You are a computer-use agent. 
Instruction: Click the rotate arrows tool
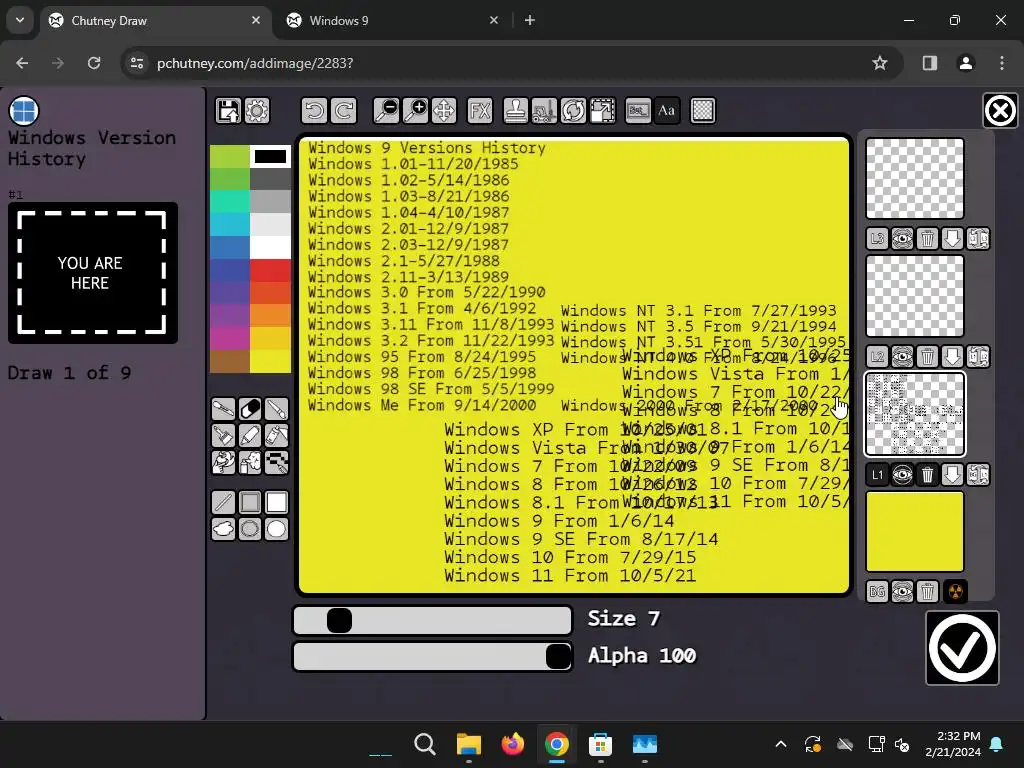point(573,111)
